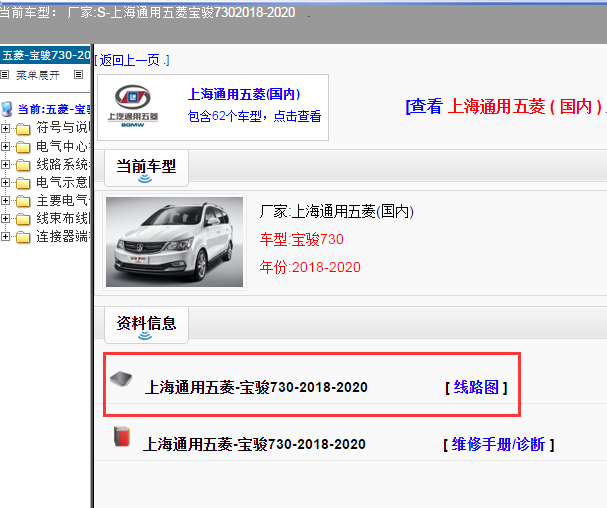The image size is (607, 508).
Task: Click the 五菱-宝骏730 sidebar header tab
Action: point(45,55)
